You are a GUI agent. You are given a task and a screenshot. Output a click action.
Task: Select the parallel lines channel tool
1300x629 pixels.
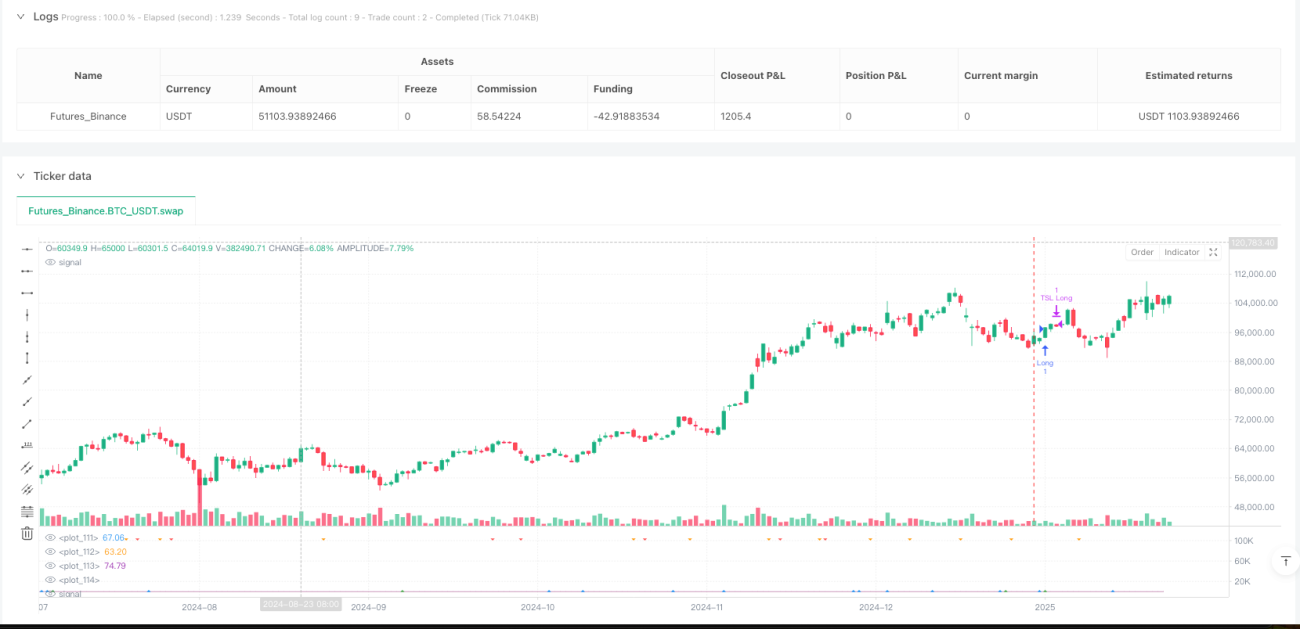[x=27, y=467]
